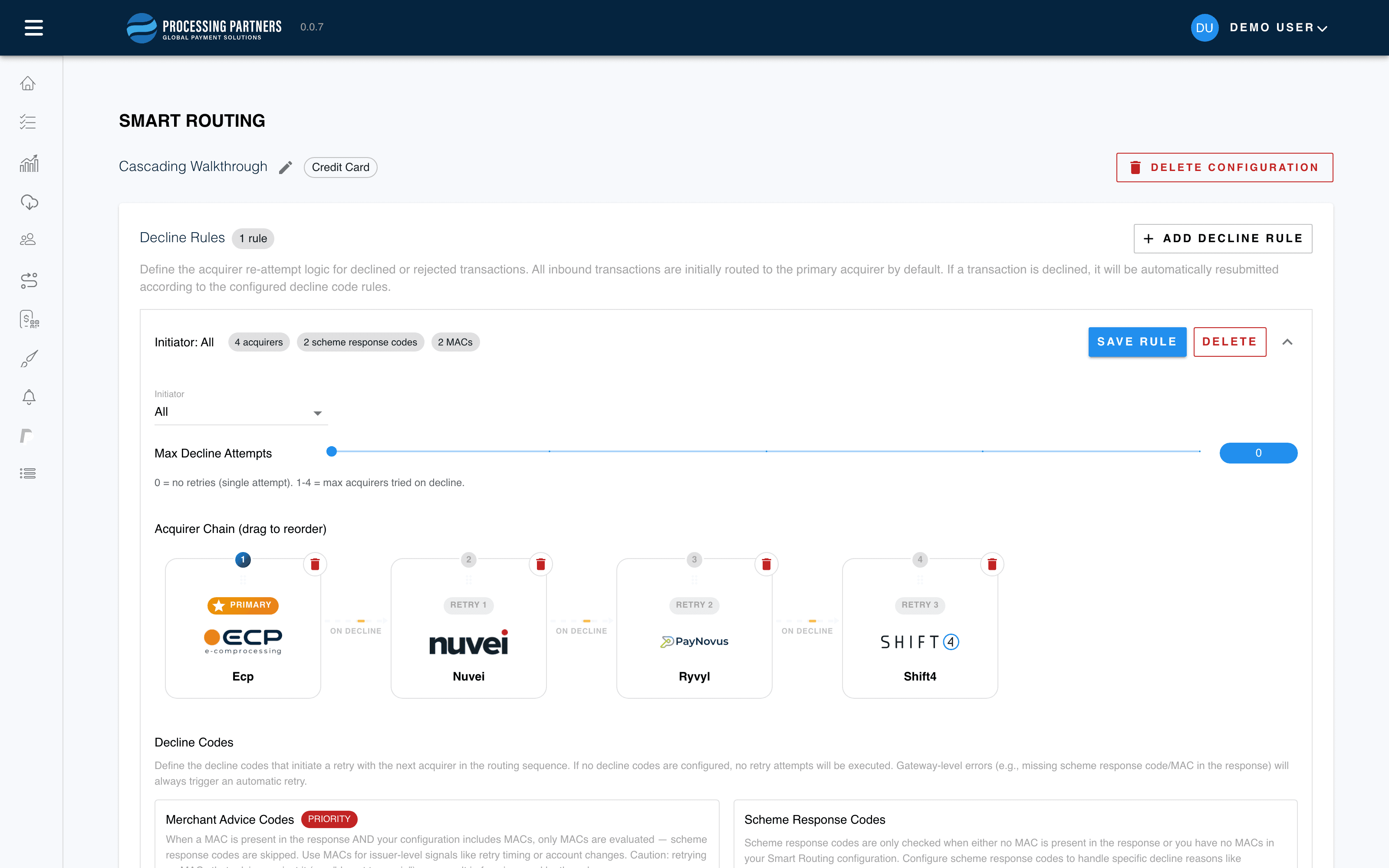Click Delete Configuration button
Image resolution: width=1389 pixels, height=868 pixels.
[1224, 168]
